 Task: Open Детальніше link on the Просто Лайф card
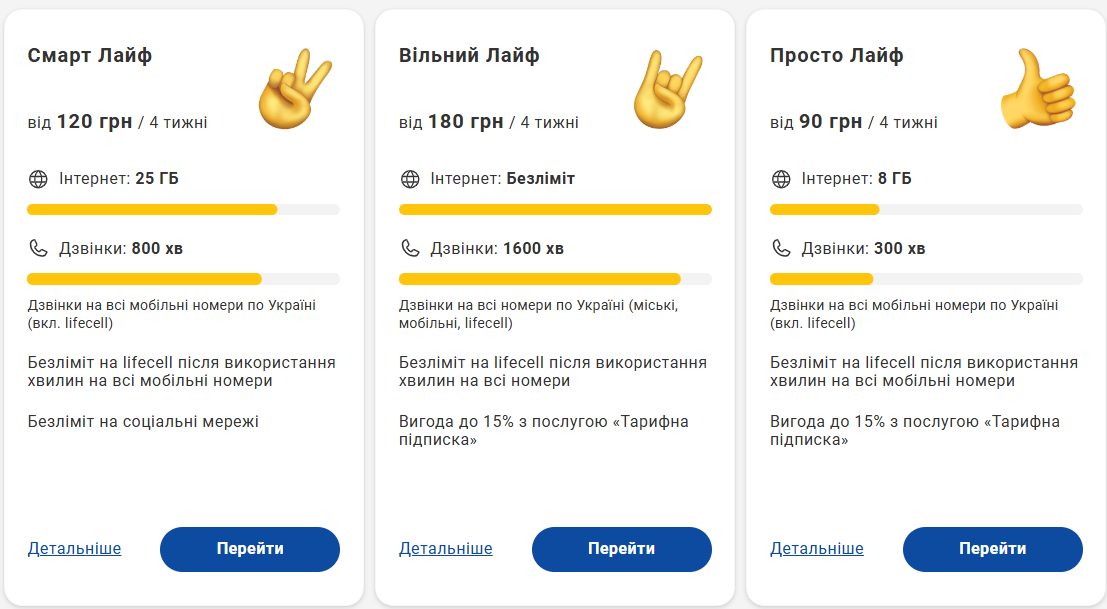[816, 548]
